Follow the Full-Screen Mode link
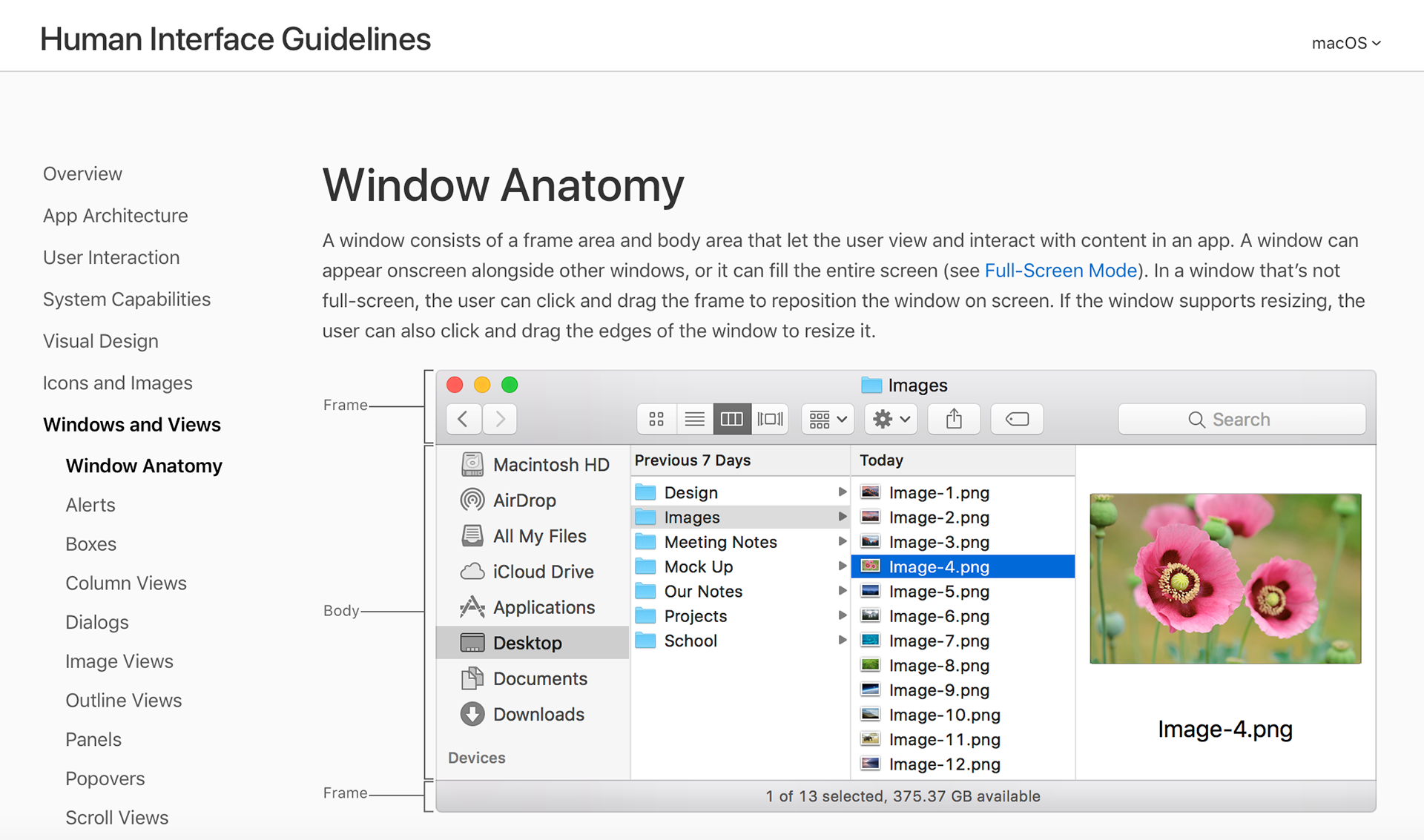1424x840 pixels. (1061, 271)
